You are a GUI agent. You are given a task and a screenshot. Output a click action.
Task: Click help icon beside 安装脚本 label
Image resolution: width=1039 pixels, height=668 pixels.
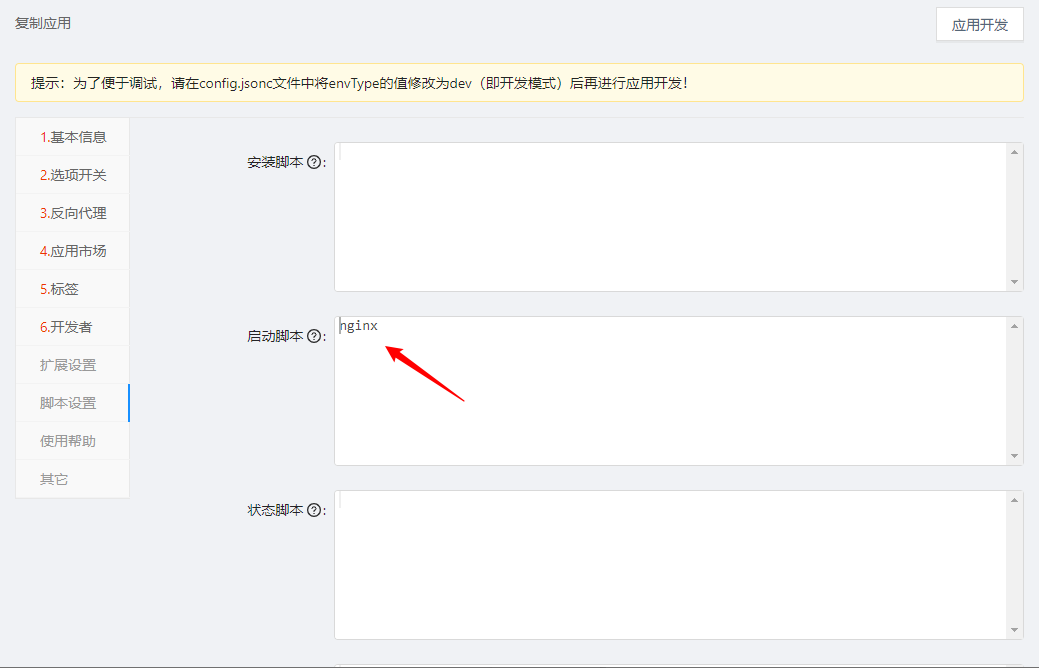314,162
